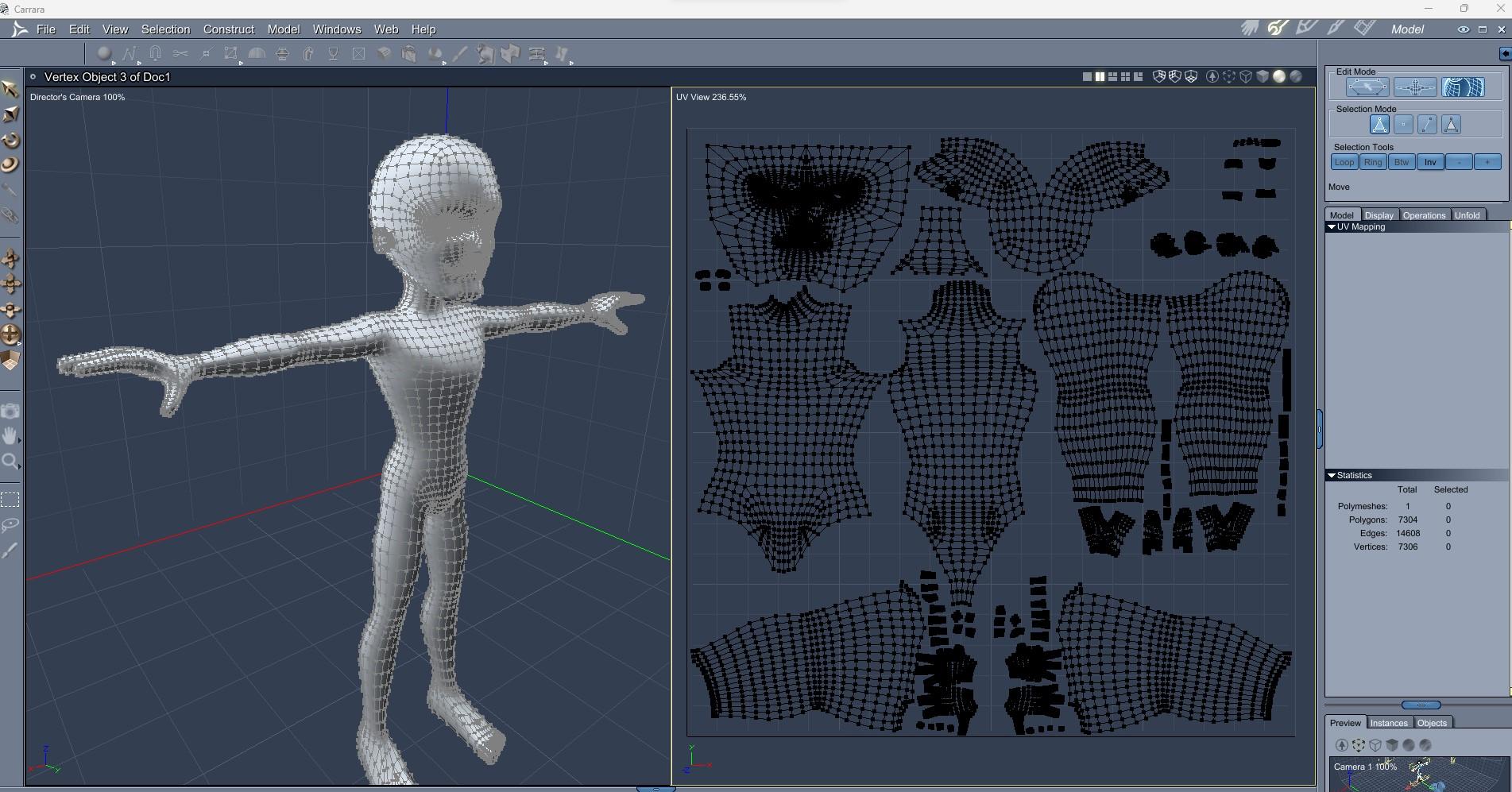This screenshot has height=792, width=1512.
Task: Open the Render room film icon
Action: tap(1364, 29)
